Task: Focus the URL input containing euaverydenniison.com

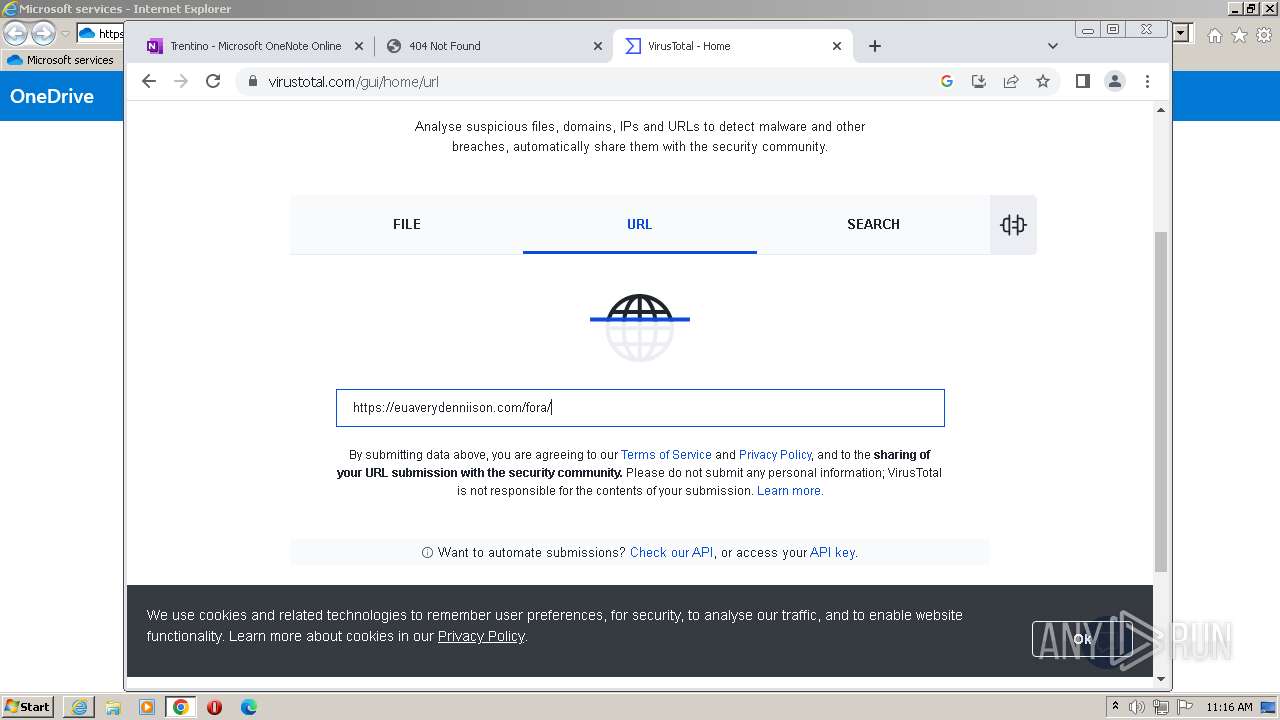Action: (640, 408)
